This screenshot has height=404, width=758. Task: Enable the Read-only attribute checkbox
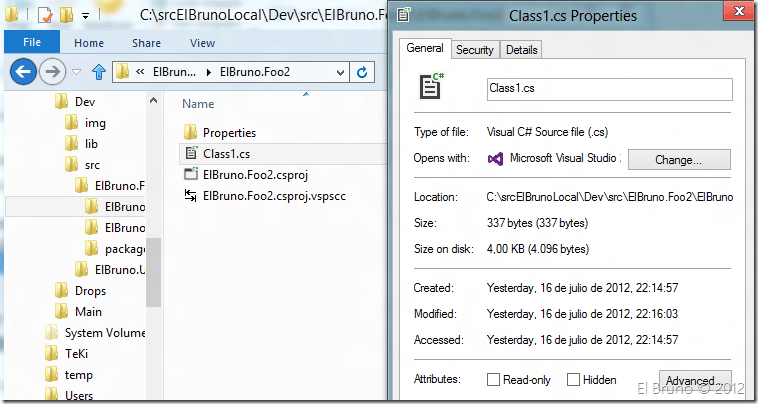(x=493, y=380)
